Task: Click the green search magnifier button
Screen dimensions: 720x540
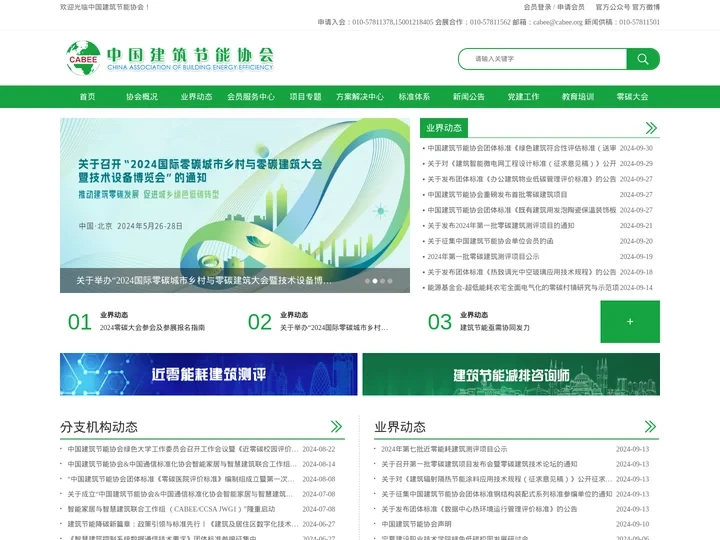Action: [643, 59]
